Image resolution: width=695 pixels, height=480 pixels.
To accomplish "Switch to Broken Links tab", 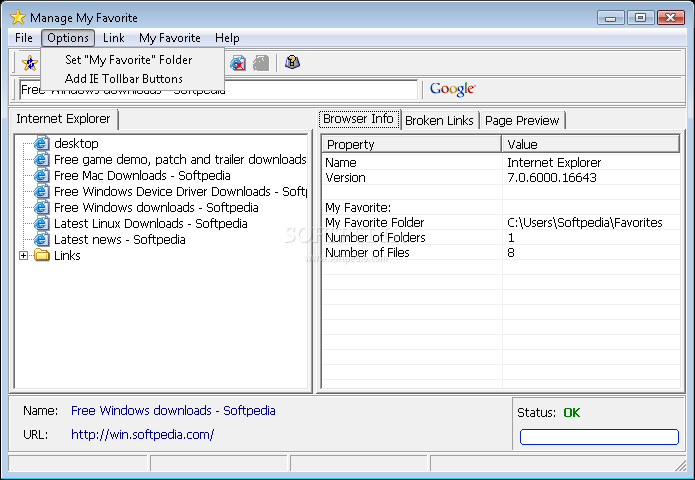I will [x=439, y=120].
